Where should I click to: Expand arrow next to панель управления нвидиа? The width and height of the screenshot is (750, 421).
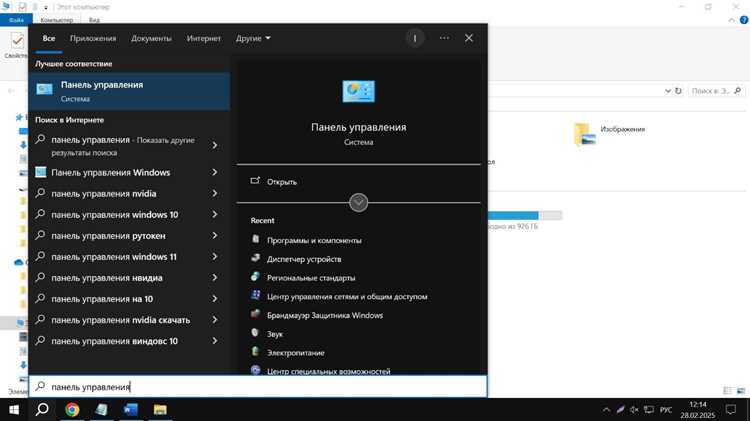coord(215,277)
